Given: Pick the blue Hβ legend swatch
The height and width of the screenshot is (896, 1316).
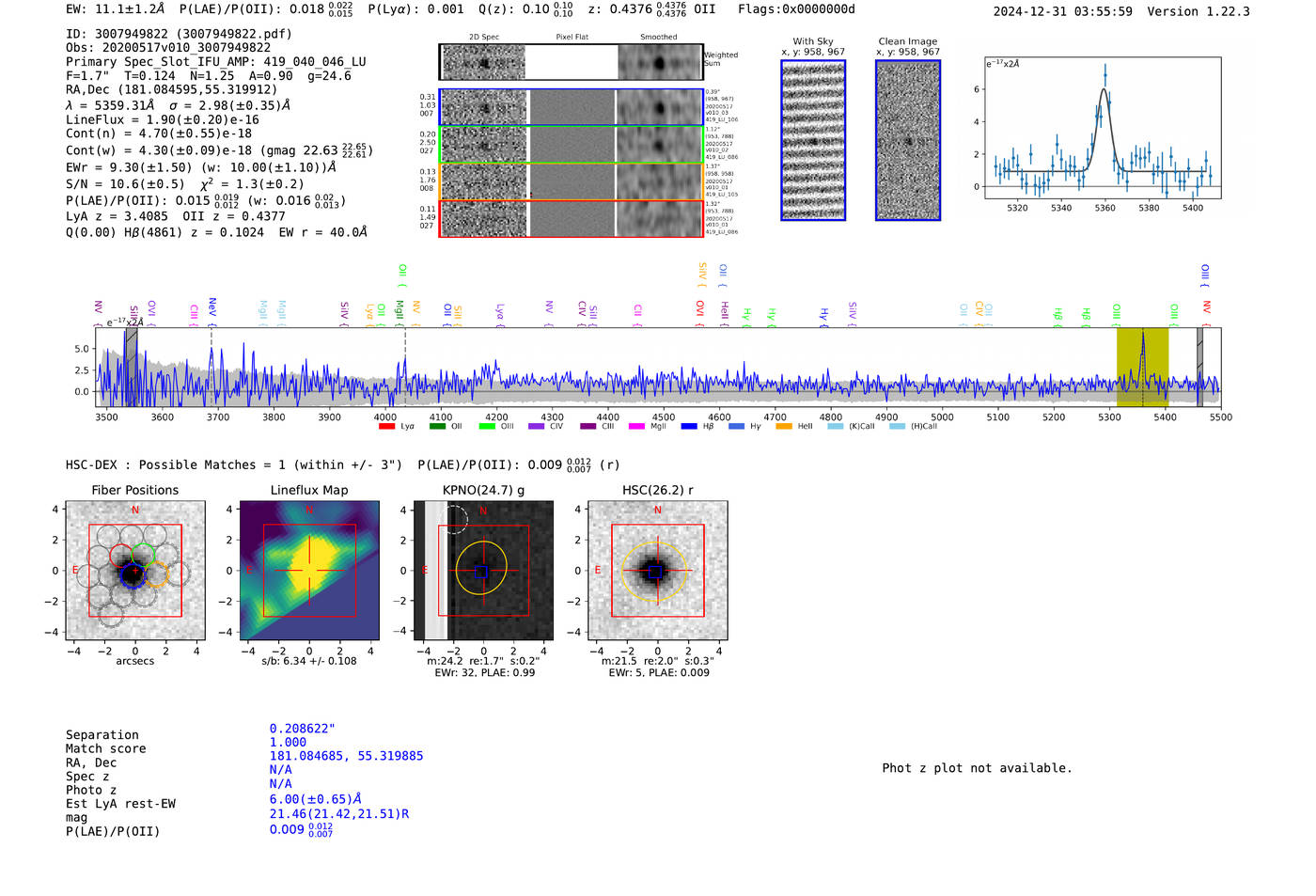Looking at the screenshot, I should [689, 427].
